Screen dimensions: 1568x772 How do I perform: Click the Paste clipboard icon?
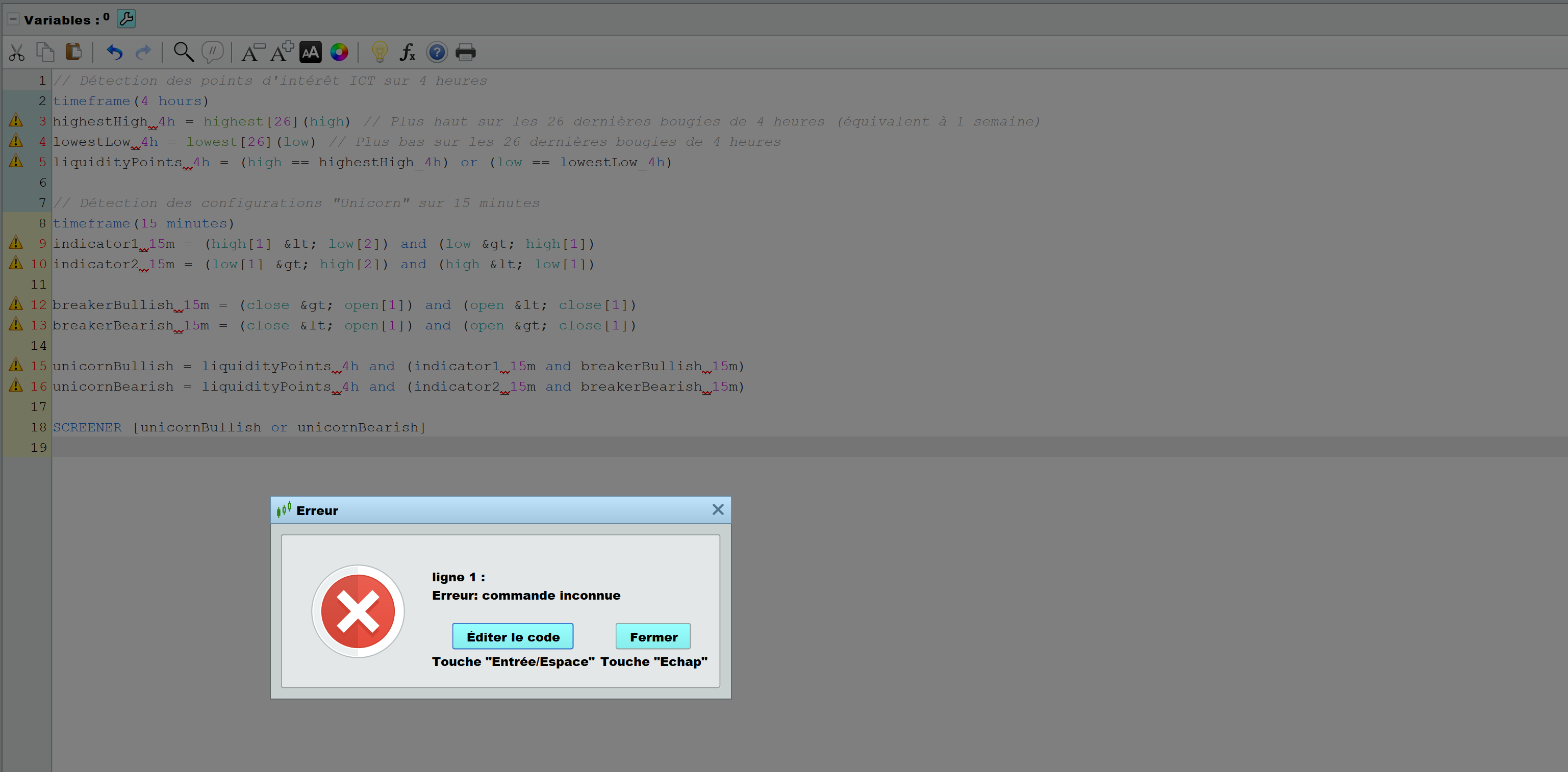pyautogui.click(x=73, y=53)
